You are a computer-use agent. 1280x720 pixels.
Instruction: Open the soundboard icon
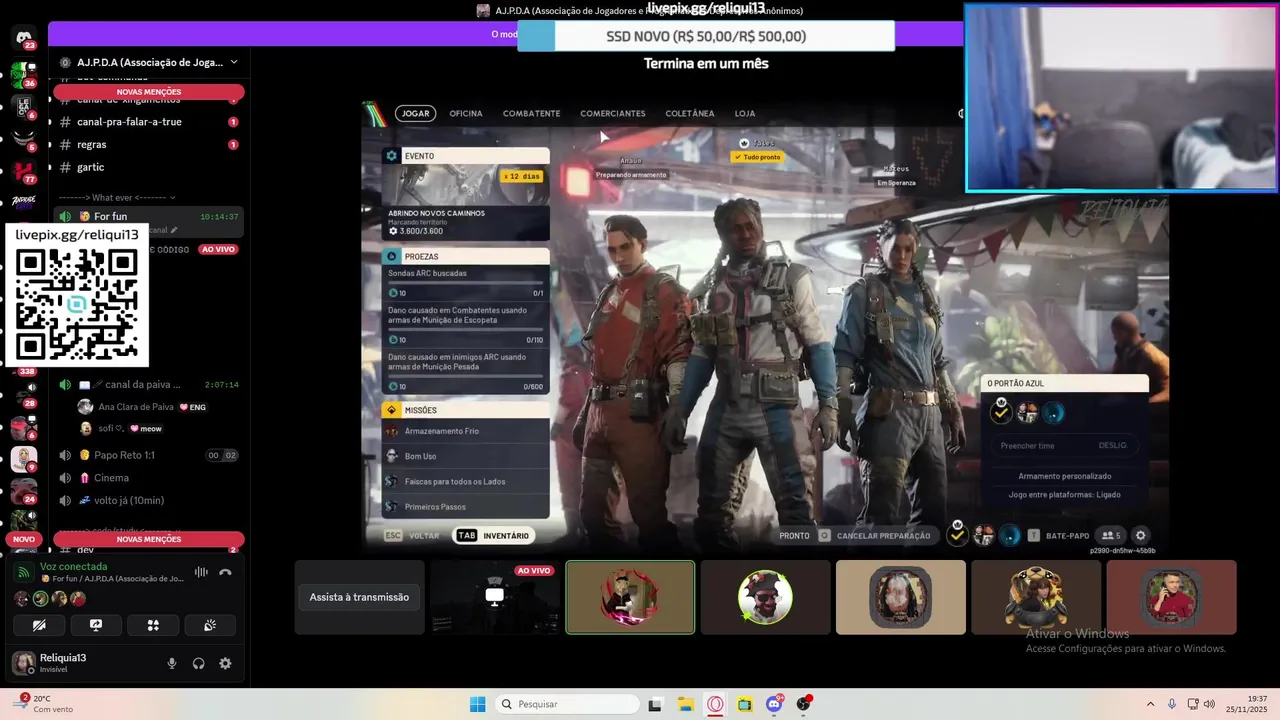click(210, 625)
